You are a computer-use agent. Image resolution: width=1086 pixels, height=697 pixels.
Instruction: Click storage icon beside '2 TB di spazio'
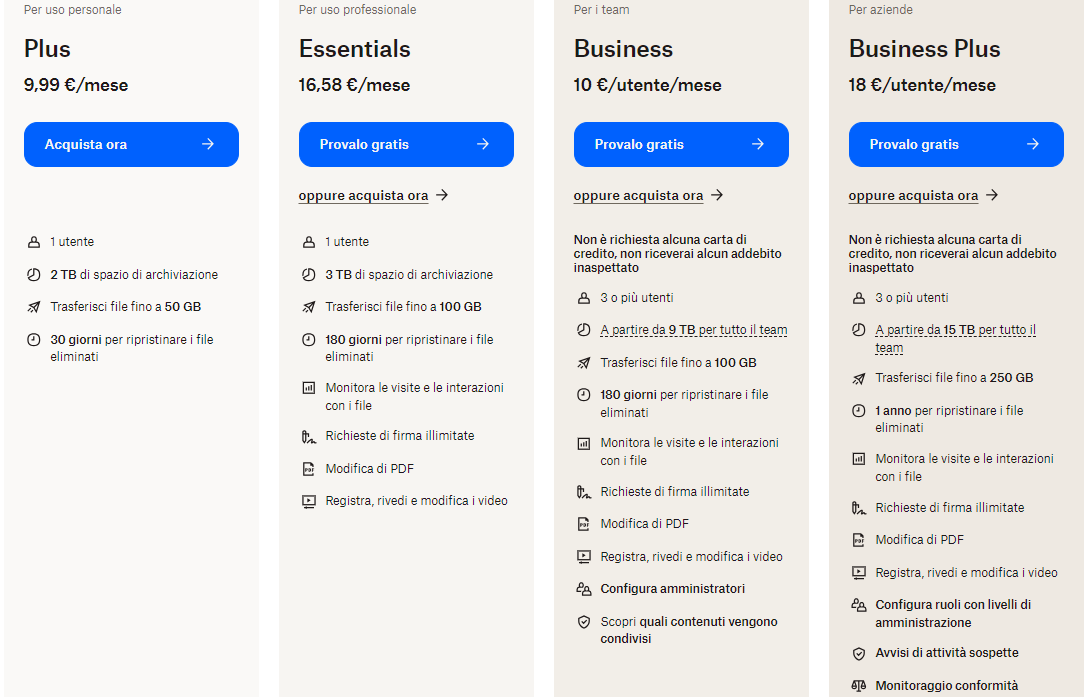point(33,274)
